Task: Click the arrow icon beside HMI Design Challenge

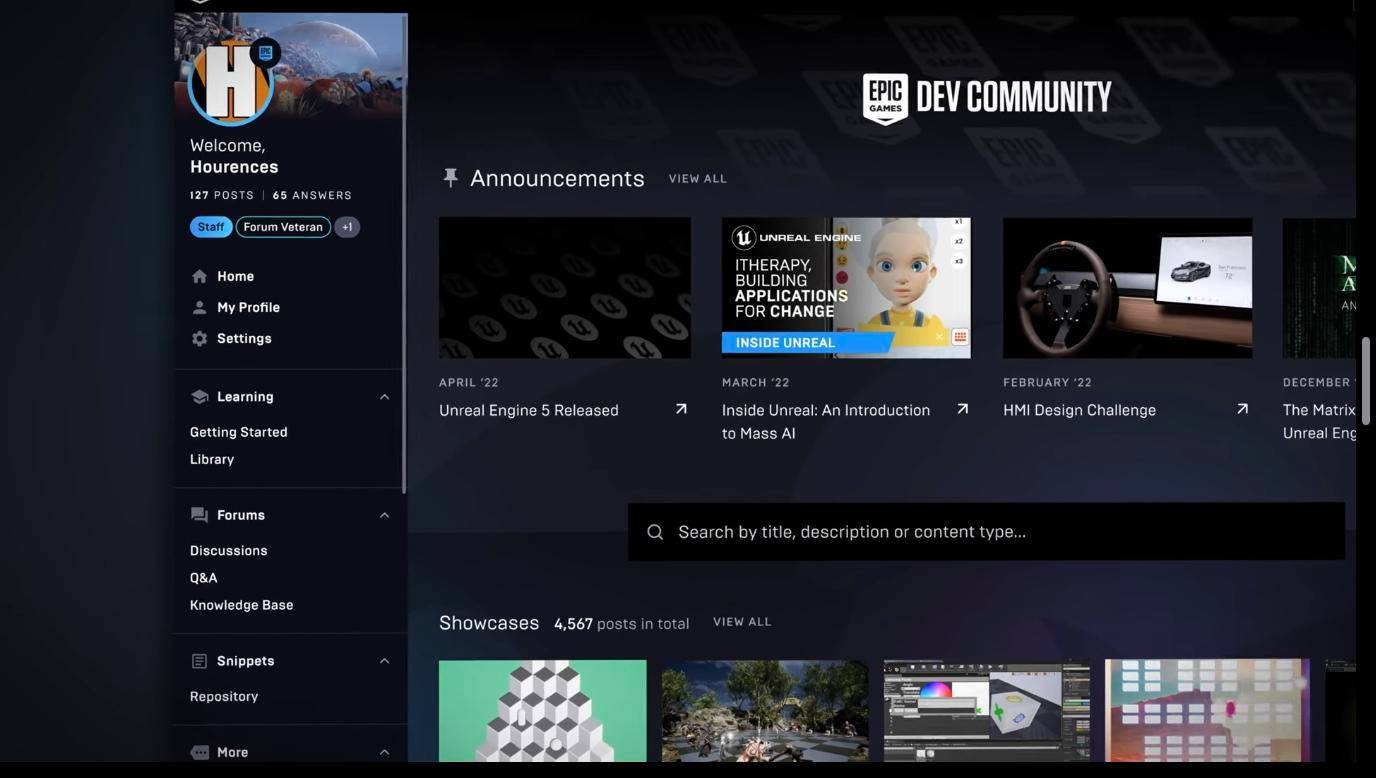Action: click(x=1242, y=409)
